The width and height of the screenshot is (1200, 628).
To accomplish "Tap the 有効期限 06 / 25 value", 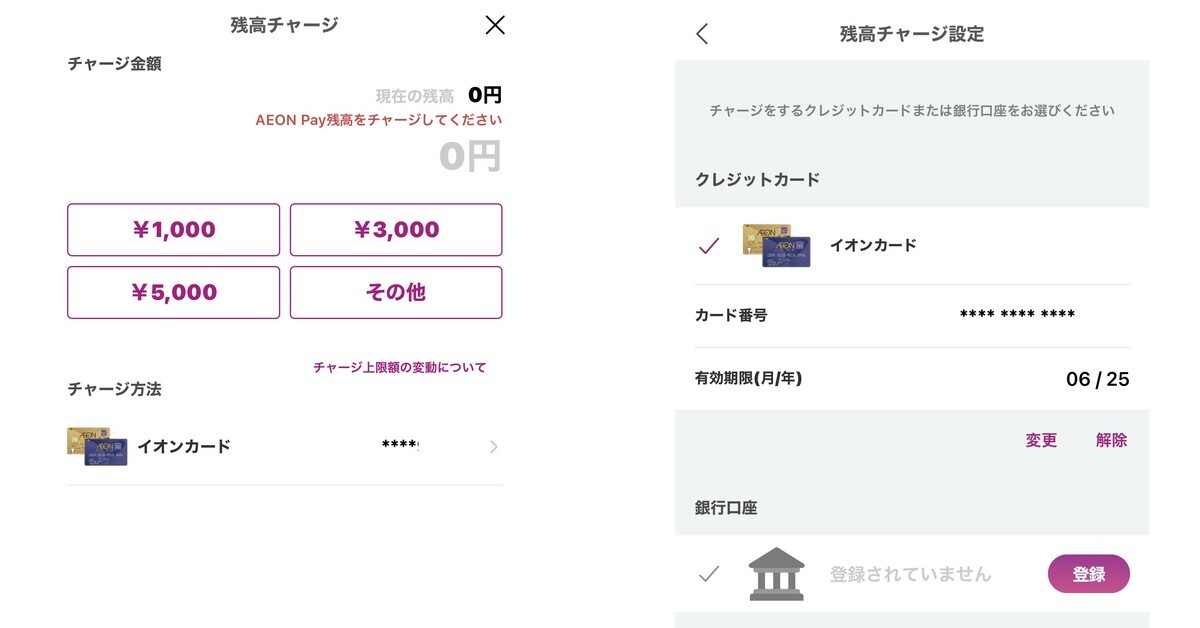I will click(1097, 379).
